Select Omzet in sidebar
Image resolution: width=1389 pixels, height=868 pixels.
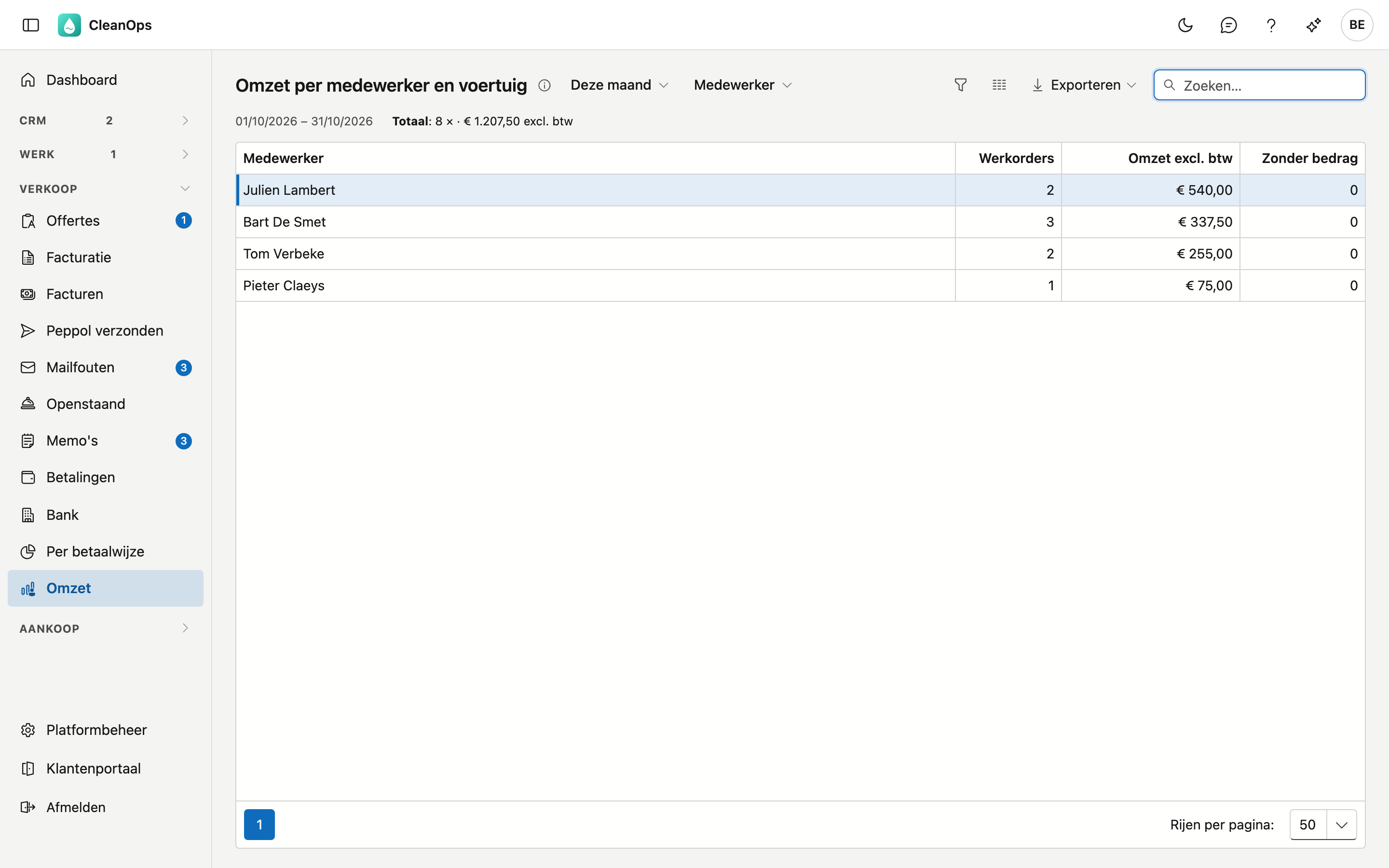(106, 588)
